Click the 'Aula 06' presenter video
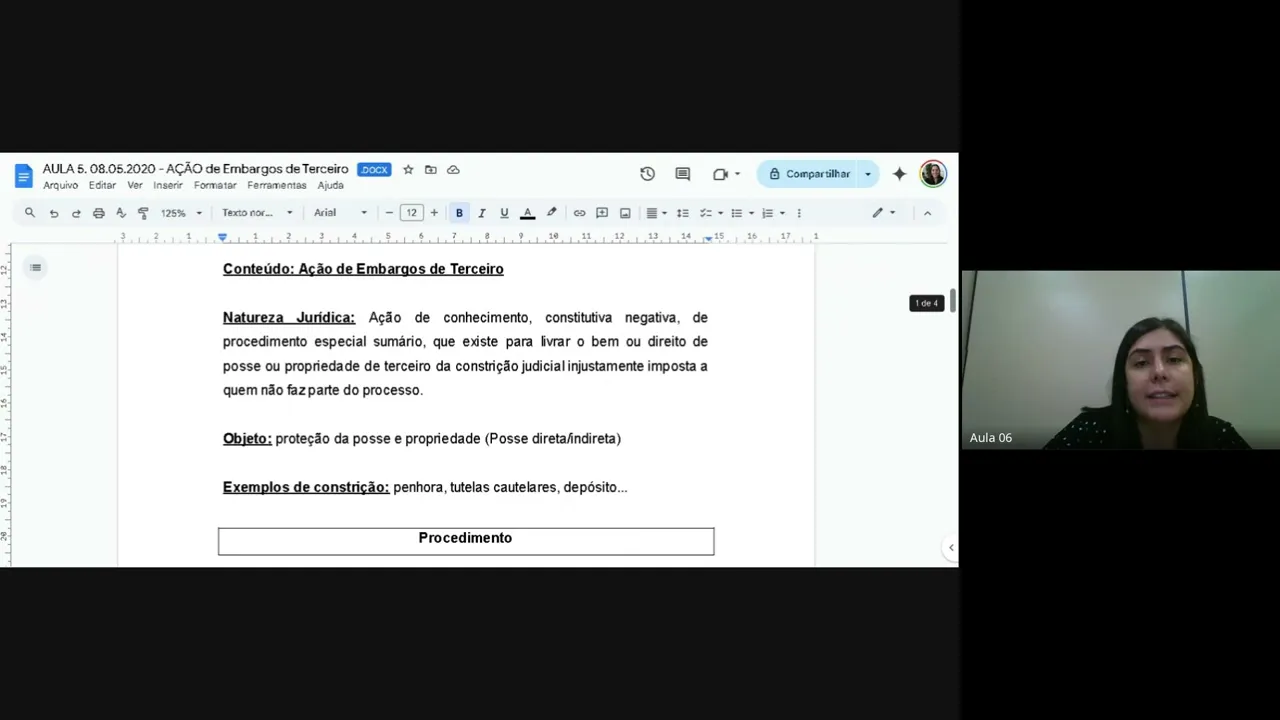 pyautogui.click(x=1120, y=360)
